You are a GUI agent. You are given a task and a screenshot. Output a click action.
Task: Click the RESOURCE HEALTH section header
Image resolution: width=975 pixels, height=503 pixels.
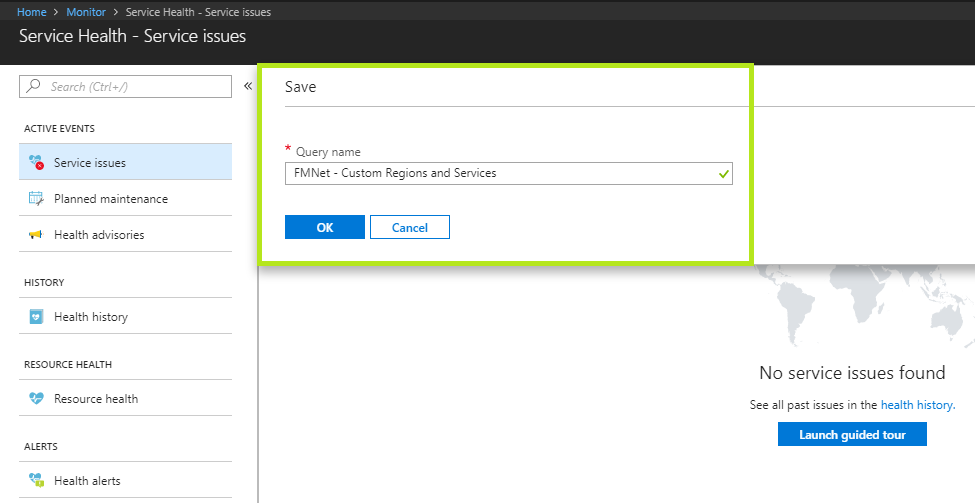click(x=68, y=364)
